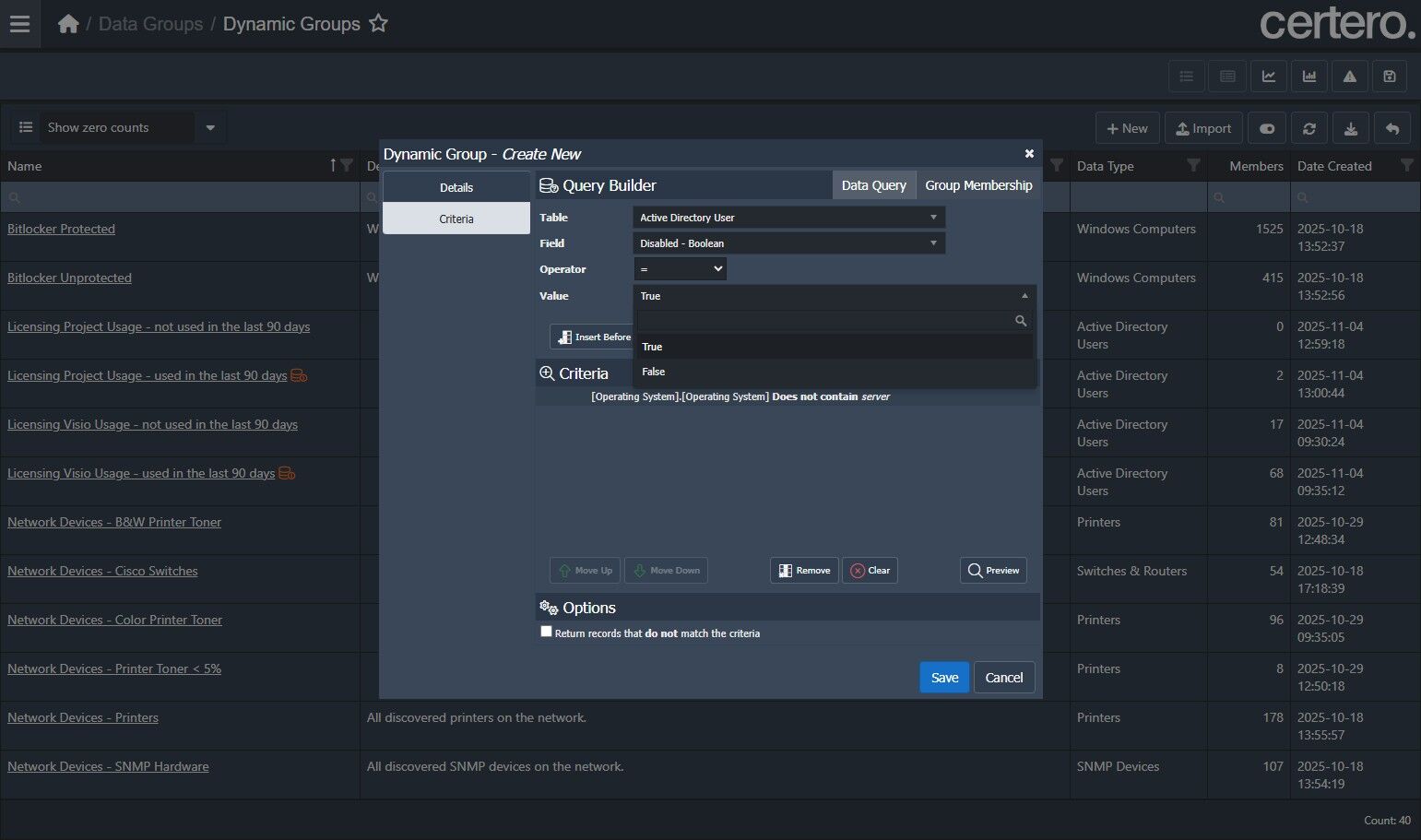Viewport: 1421px width, 840px height.
Task: Go to the home page icon
Action: coord(68,24)
